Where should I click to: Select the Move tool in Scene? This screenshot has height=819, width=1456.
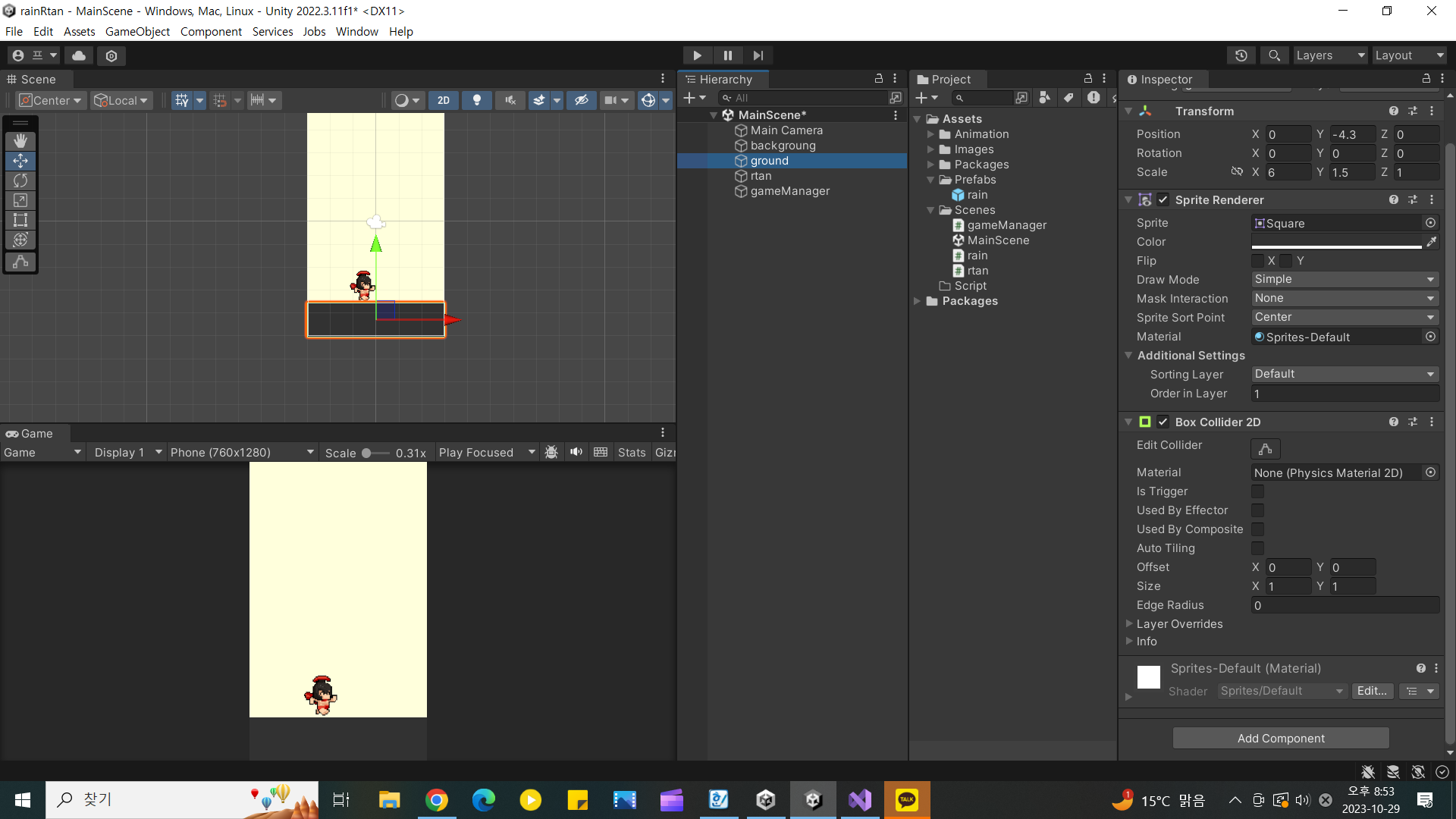pos(20,161)
